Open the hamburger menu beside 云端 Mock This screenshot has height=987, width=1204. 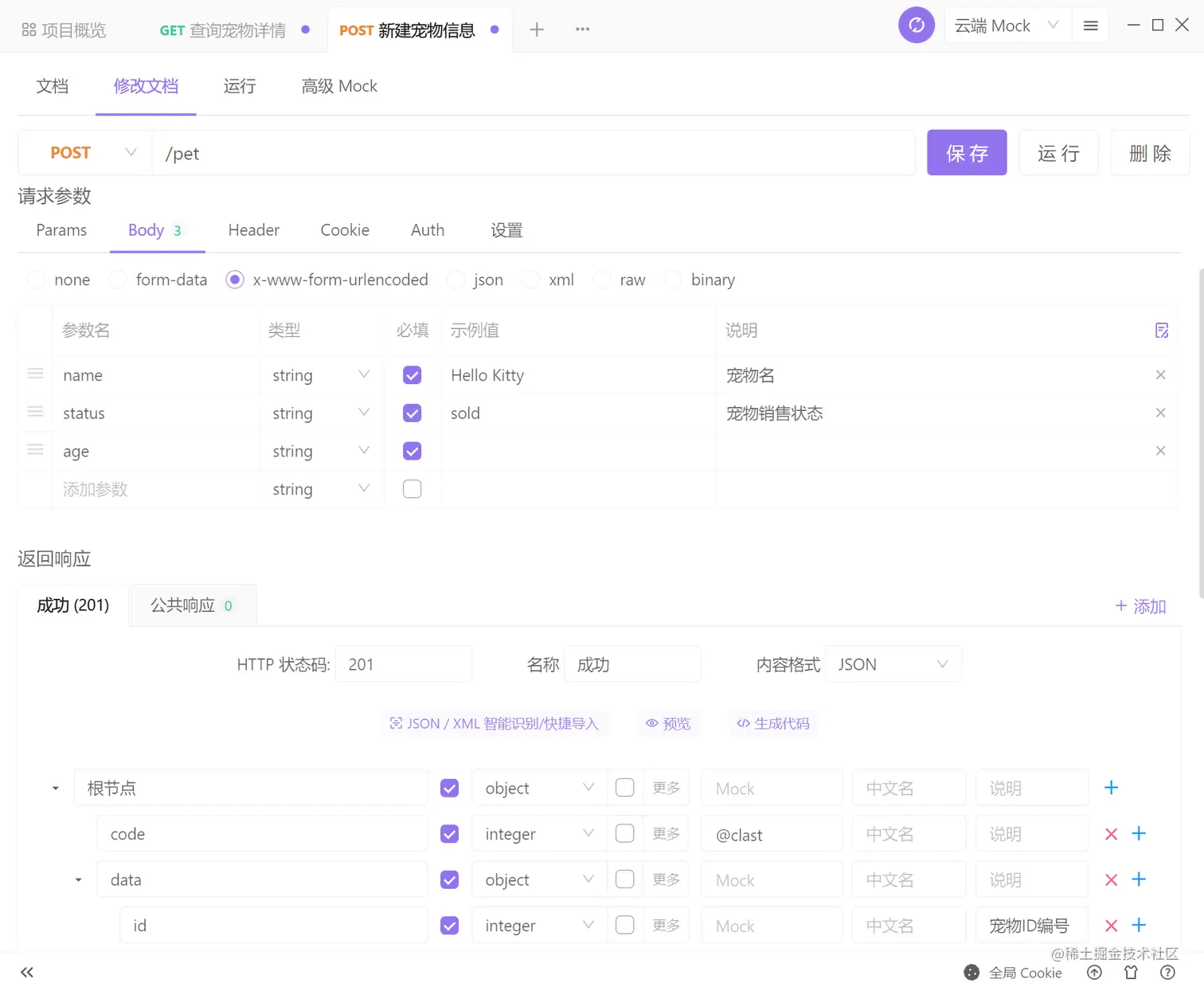(1090, 25)
